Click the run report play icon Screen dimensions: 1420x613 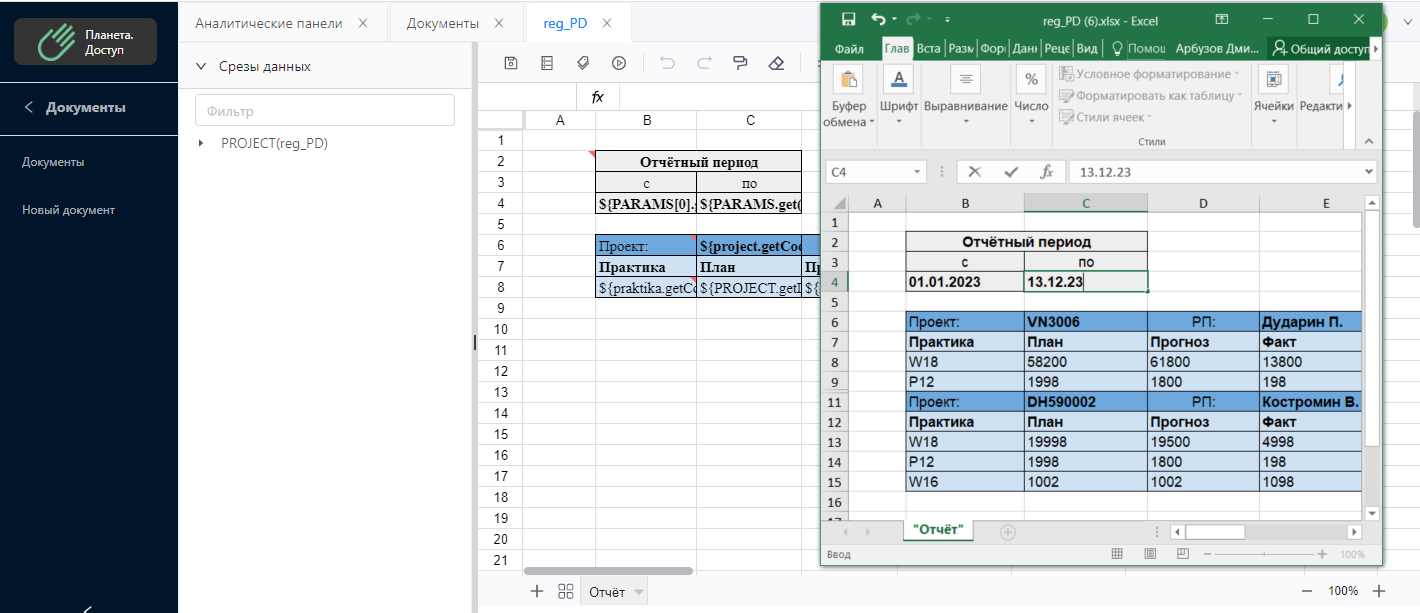[619, 63]
